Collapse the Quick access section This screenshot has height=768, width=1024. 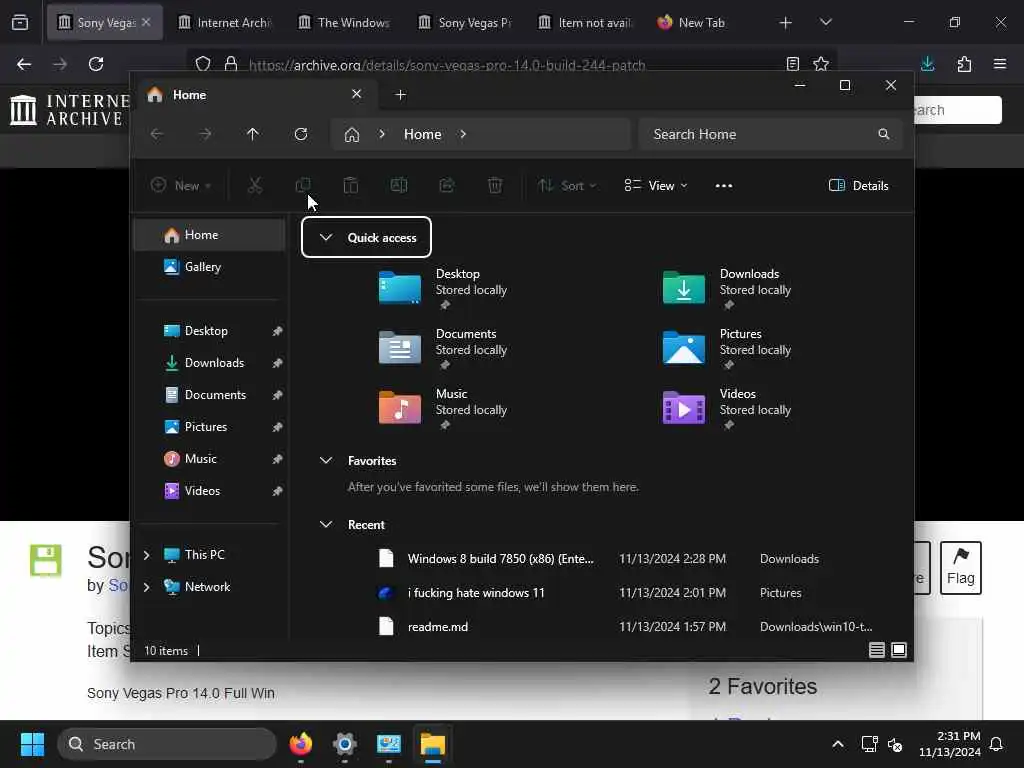click(x=326, y=237)
